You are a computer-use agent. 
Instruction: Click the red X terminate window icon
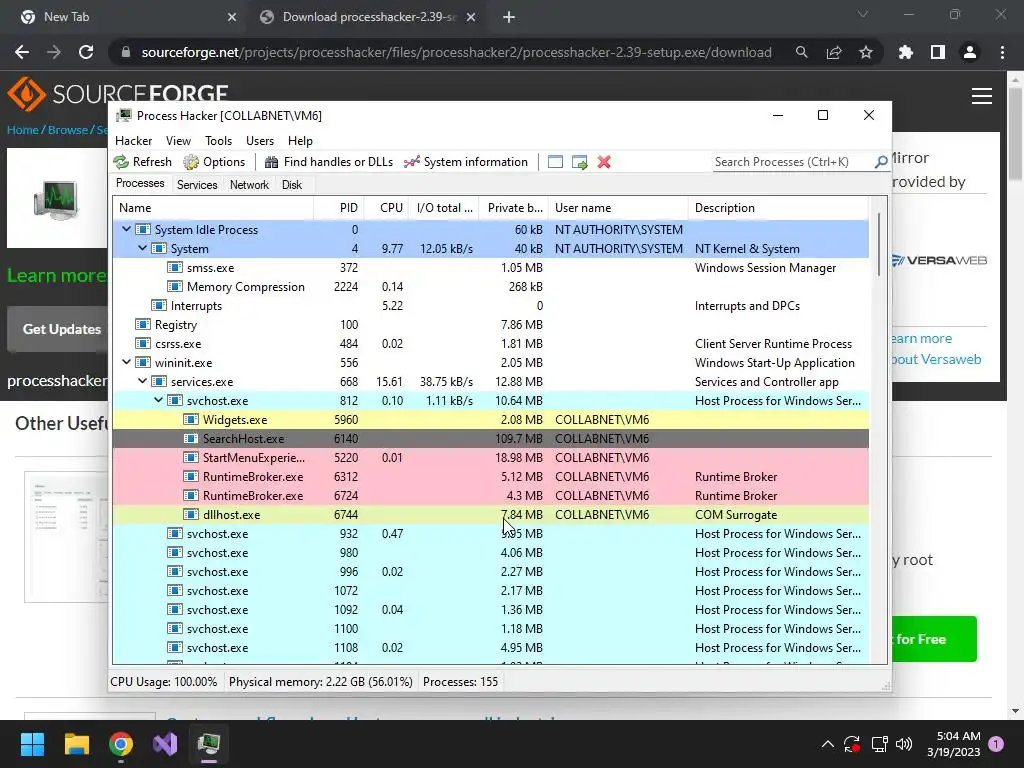(604, 162)
